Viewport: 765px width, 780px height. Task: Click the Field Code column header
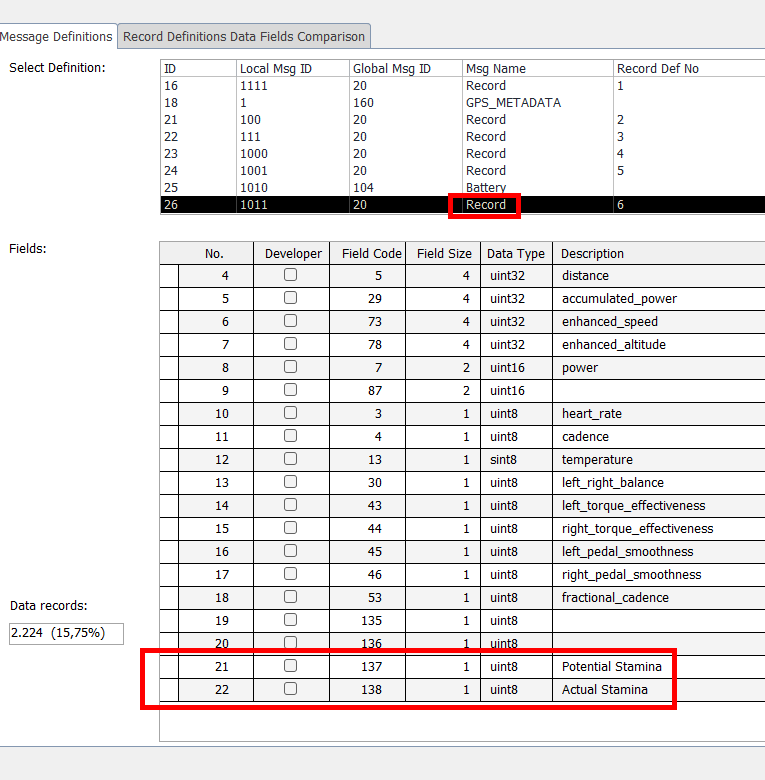pyautogui.click(x=371, y=253)
